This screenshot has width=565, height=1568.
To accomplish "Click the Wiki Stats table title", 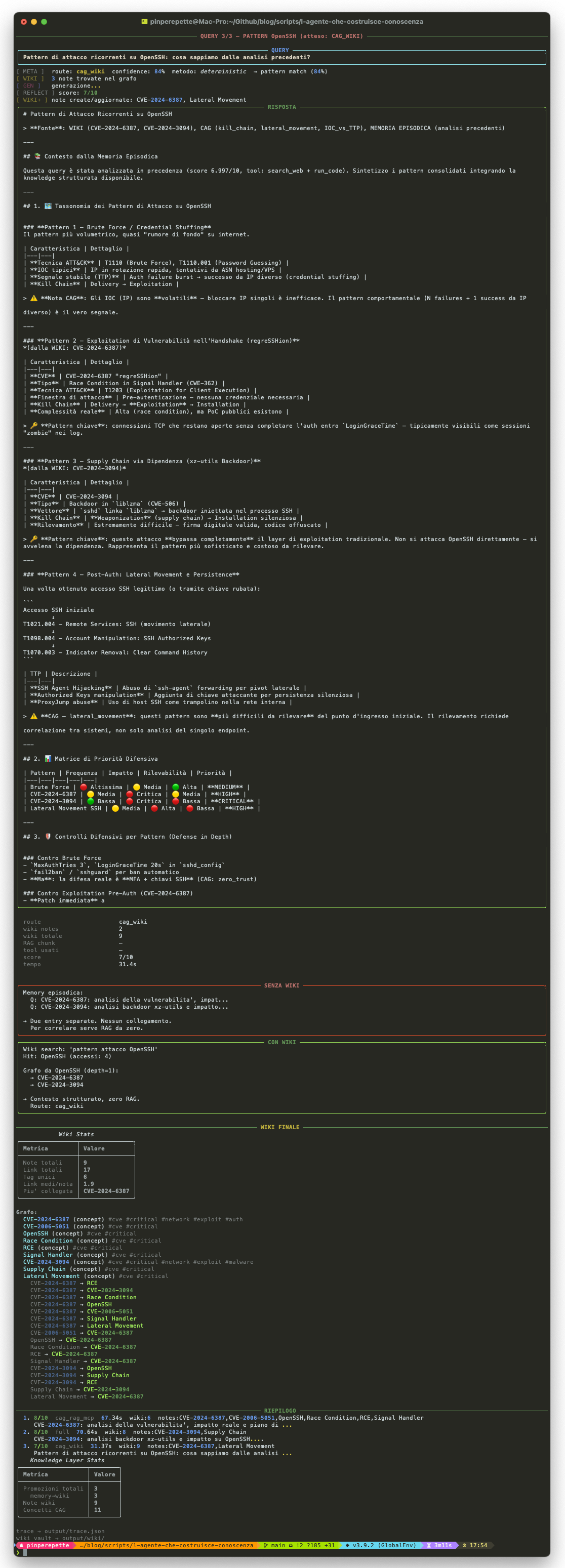I will click(76, 1134).
